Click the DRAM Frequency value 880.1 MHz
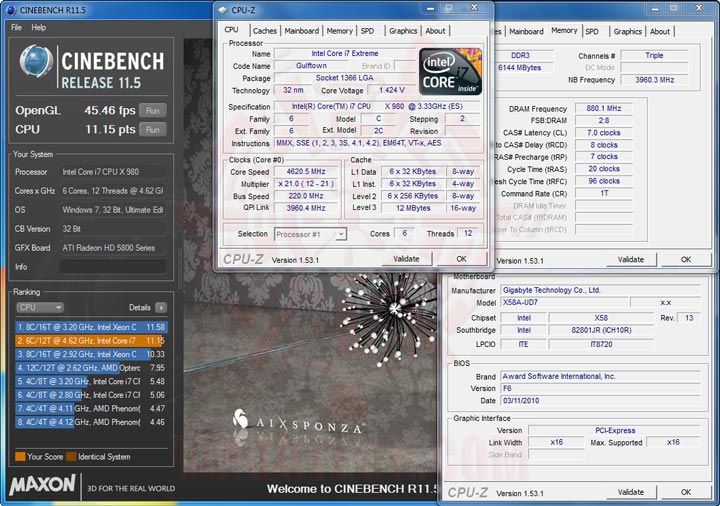The width and height of the screenshot is (720, 506). pos(604,108)
